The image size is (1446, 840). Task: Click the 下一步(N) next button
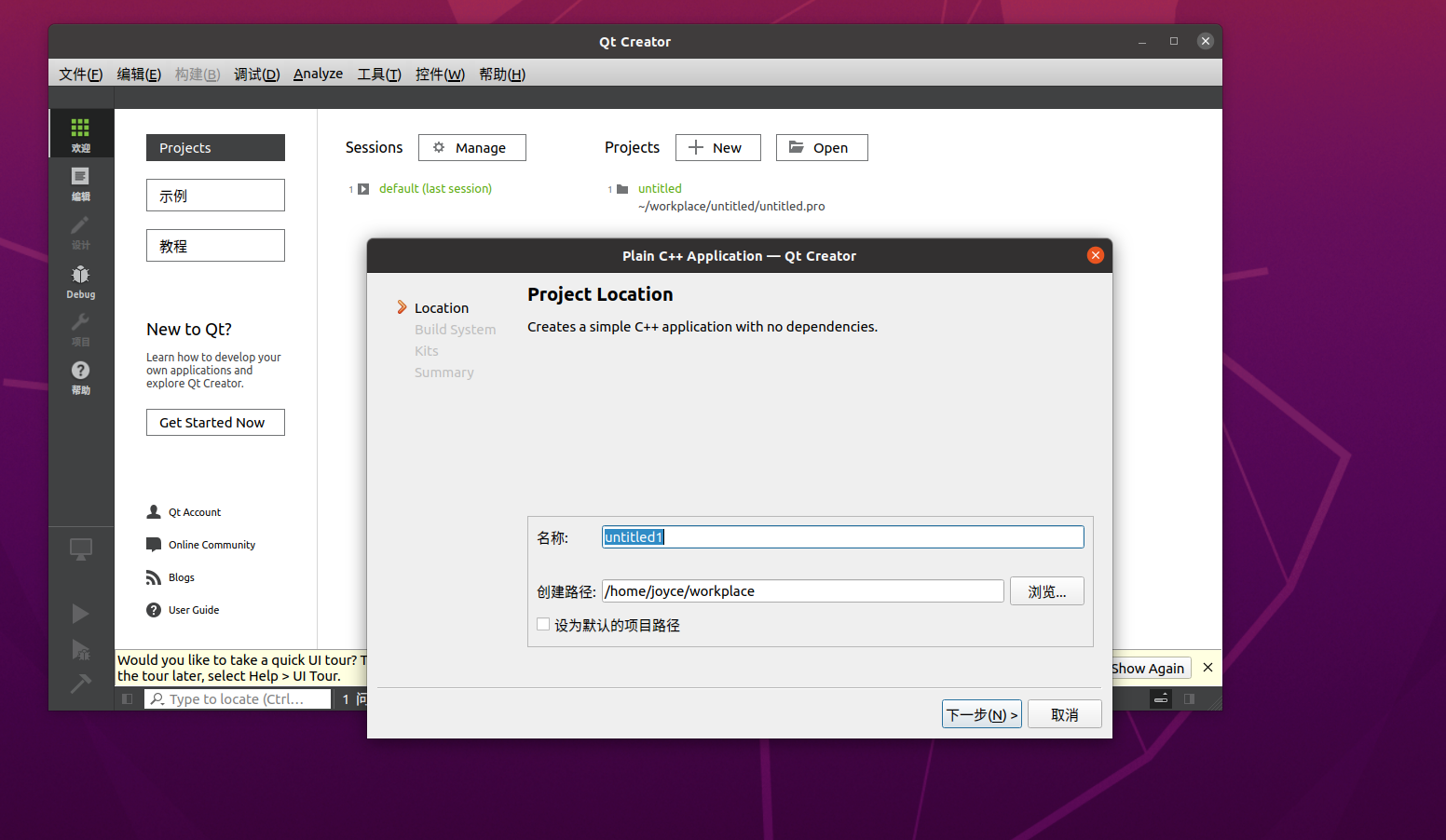click(981, 714)
